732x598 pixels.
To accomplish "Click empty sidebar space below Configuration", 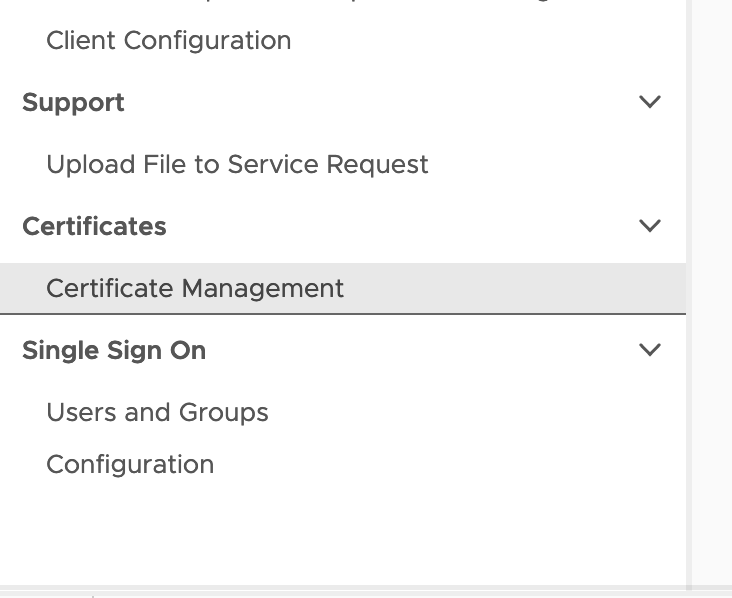I will coord(300,530).
